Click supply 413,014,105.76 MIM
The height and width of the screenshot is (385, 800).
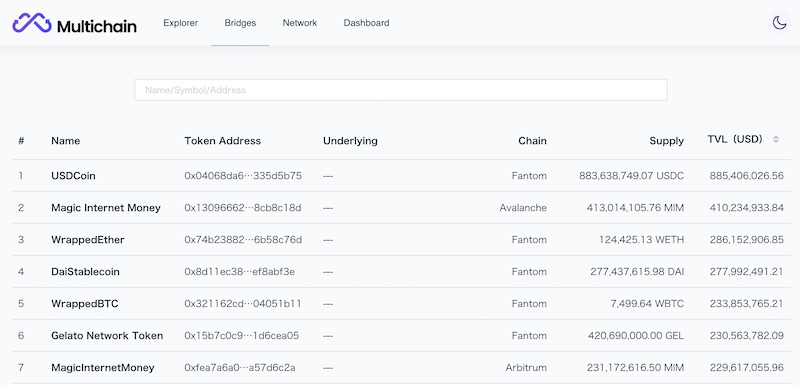click(x=635, y=208)
